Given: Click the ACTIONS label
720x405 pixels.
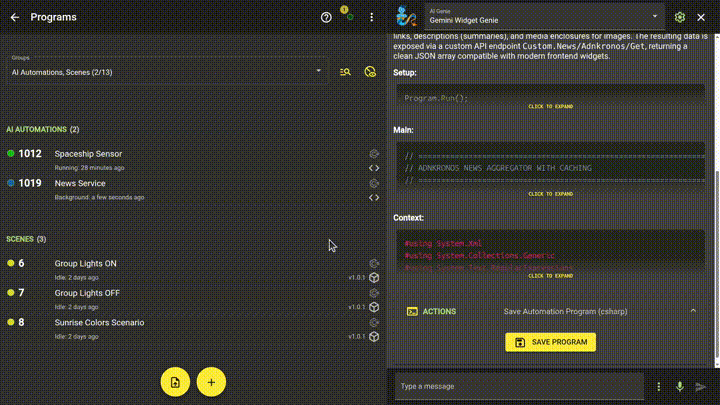Looking at the screenshot, I should click(439, 312).
